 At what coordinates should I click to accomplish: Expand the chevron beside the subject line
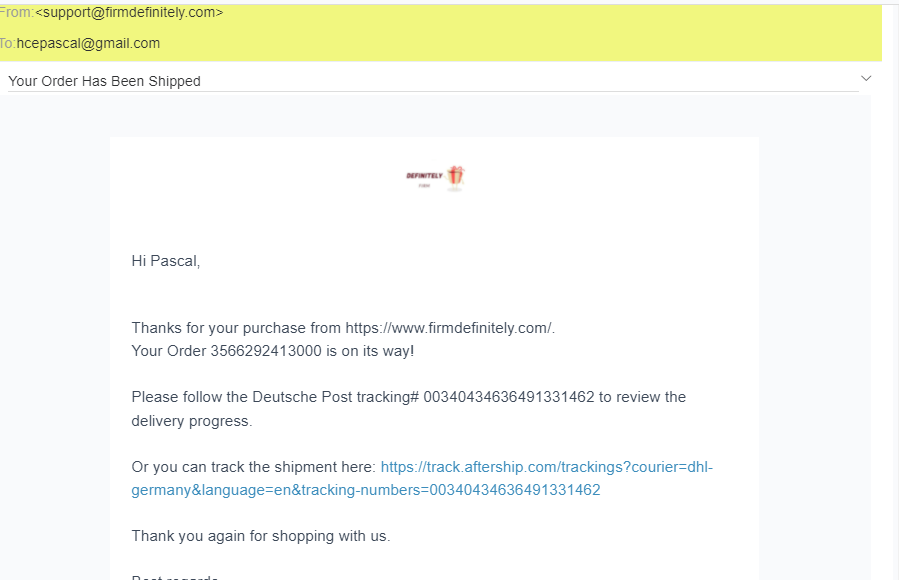tap(866, 78)
